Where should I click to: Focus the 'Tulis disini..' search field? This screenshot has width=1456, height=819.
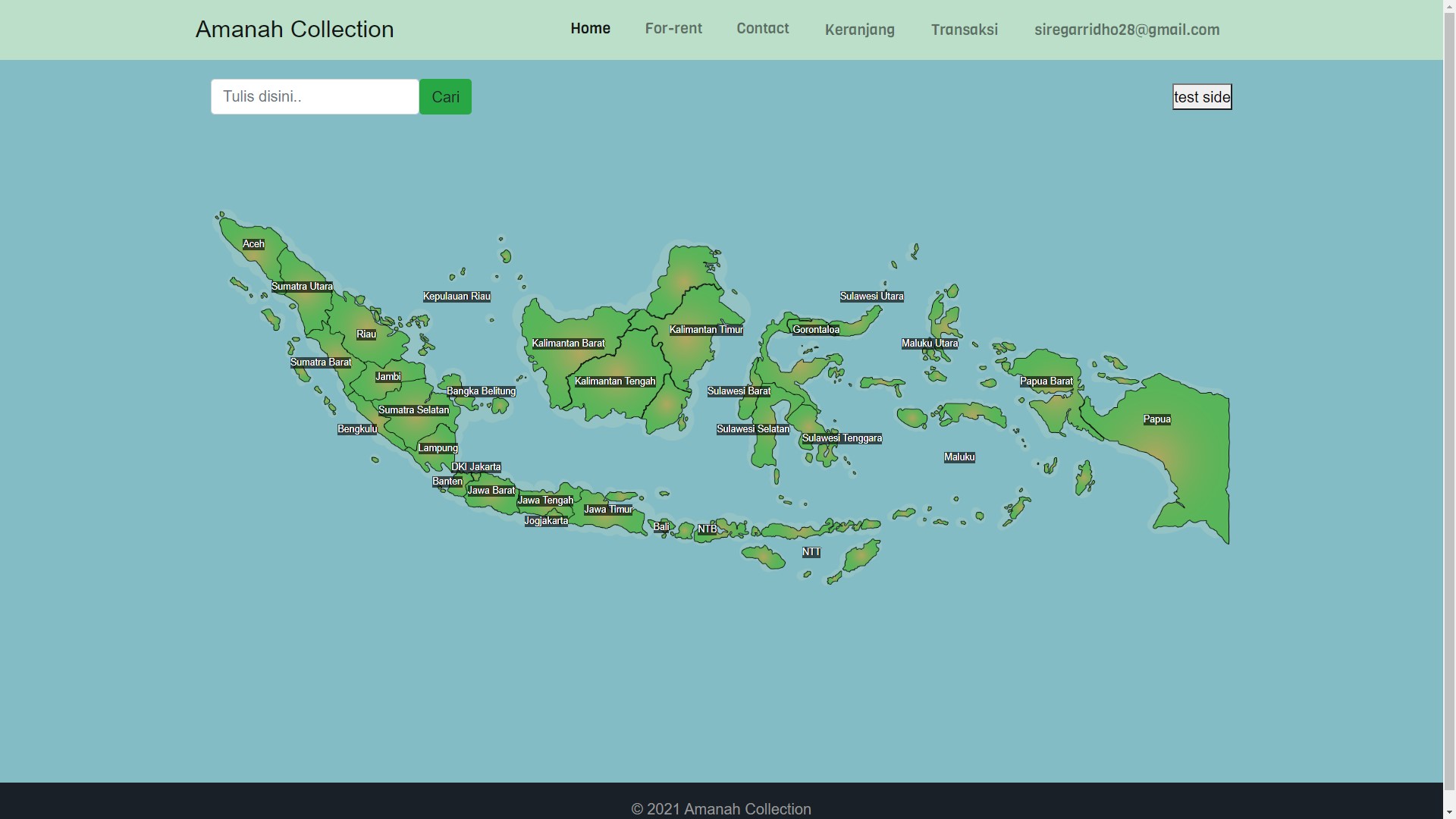click(315, 97)
